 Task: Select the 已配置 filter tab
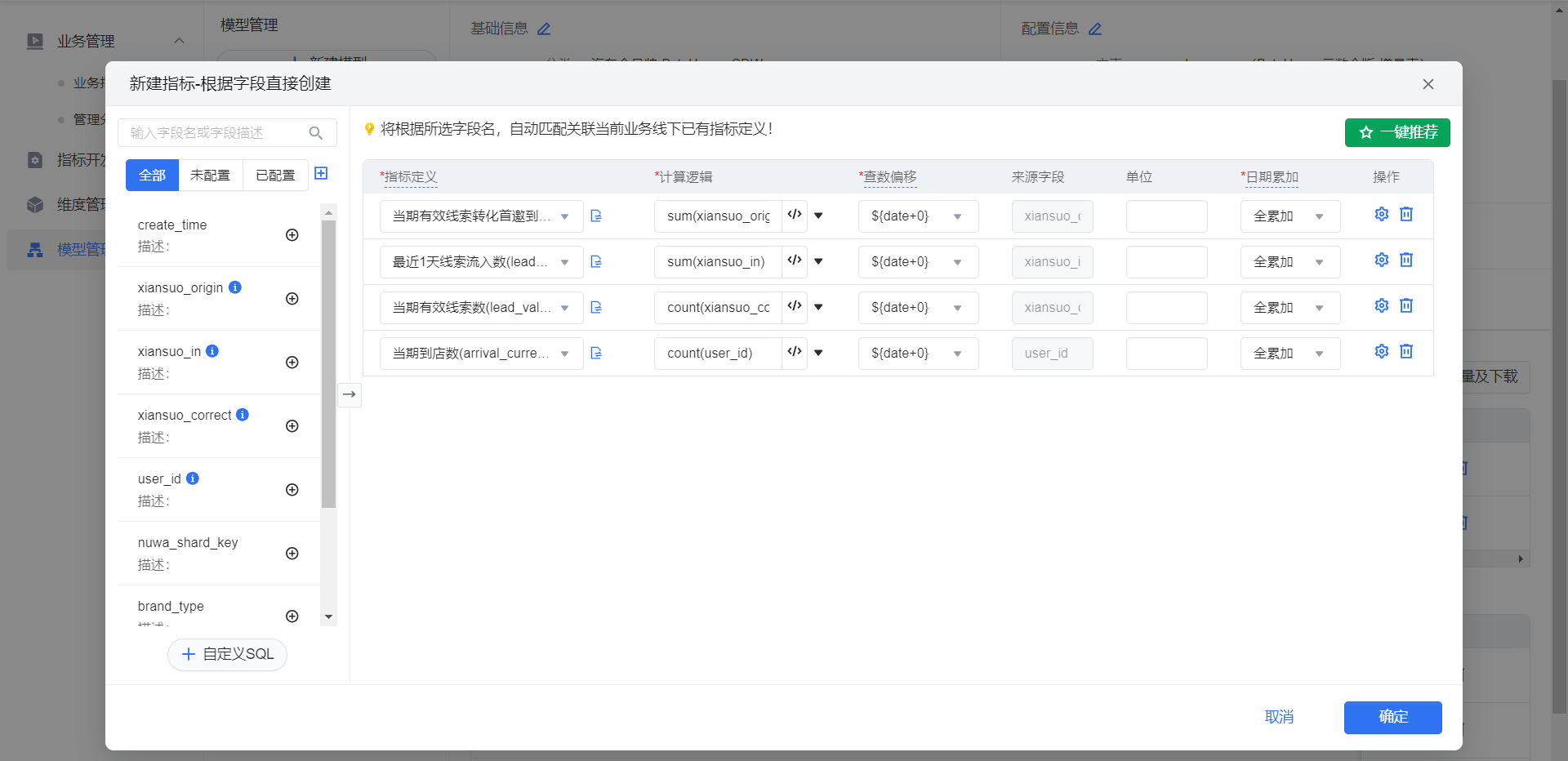[275, 176]
